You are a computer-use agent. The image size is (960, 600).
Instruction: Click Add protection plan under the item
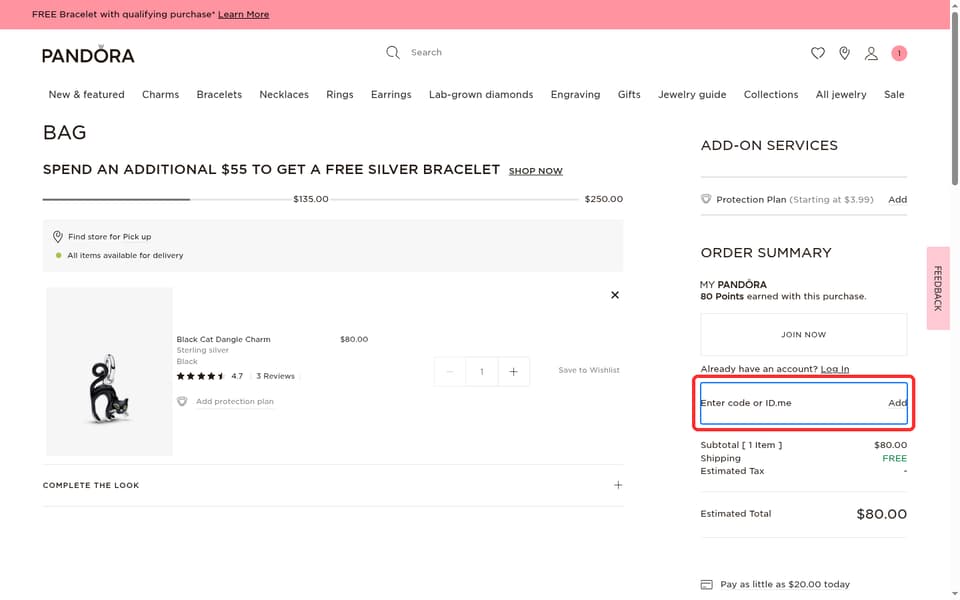[x=234, y=402]
